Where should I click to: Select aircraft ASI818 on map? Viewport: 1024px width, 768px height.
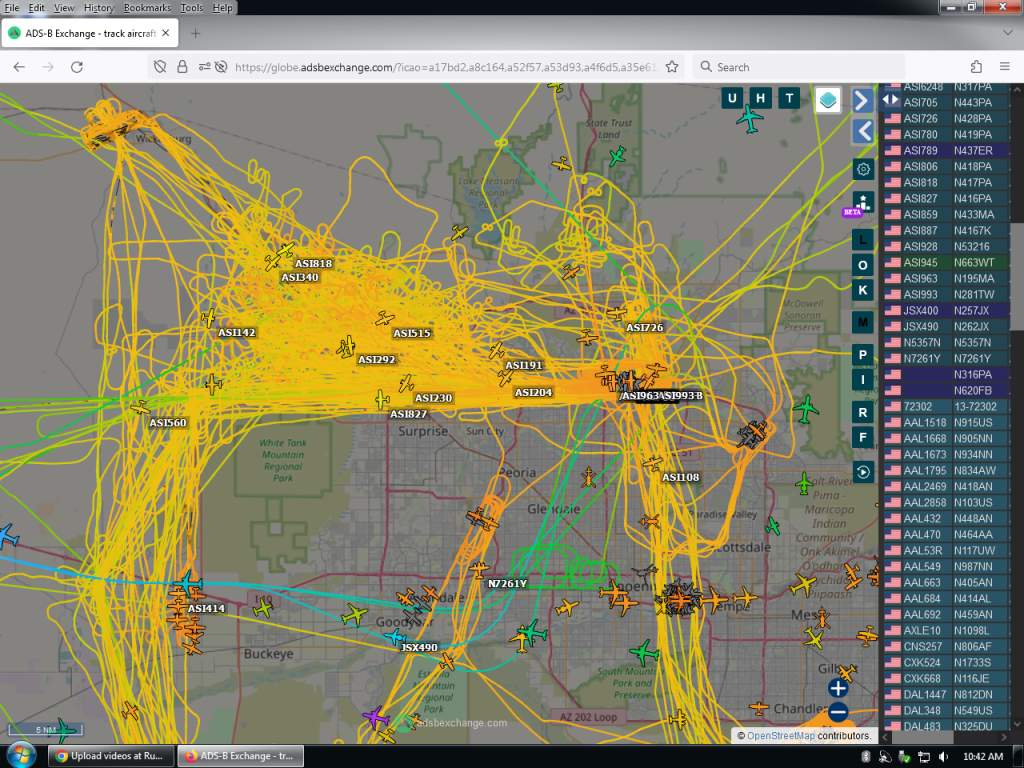click(x=285, y=250)
